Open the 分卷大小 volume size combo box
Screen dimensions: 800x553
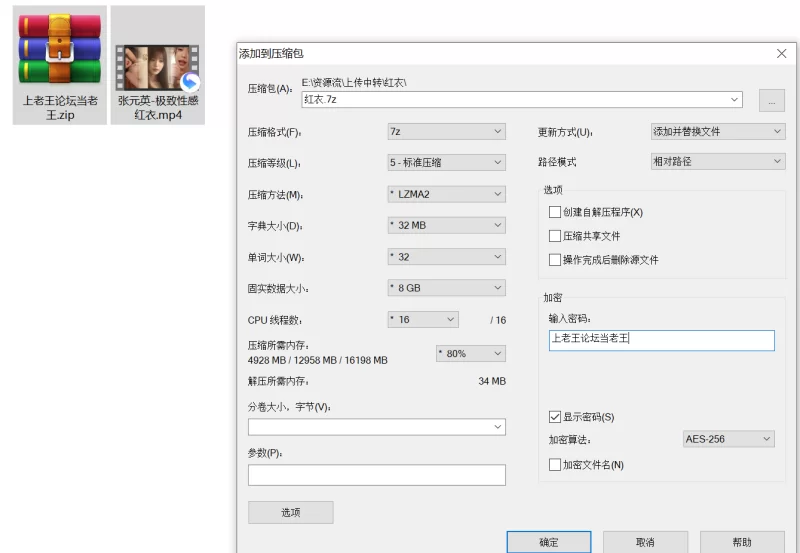(377, 427)
